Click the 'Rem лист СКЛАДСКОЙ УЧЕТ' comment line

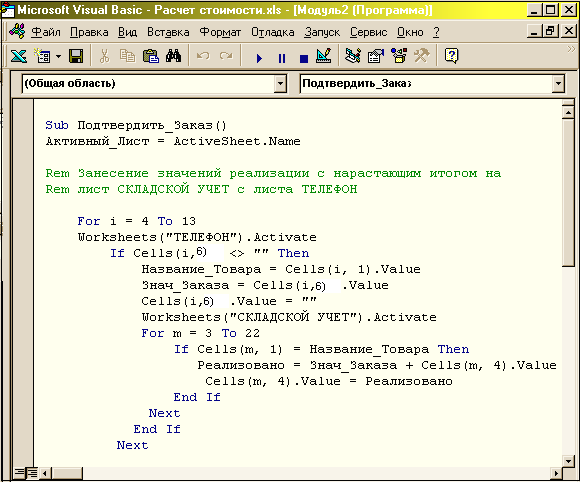(x=202, y=189)
